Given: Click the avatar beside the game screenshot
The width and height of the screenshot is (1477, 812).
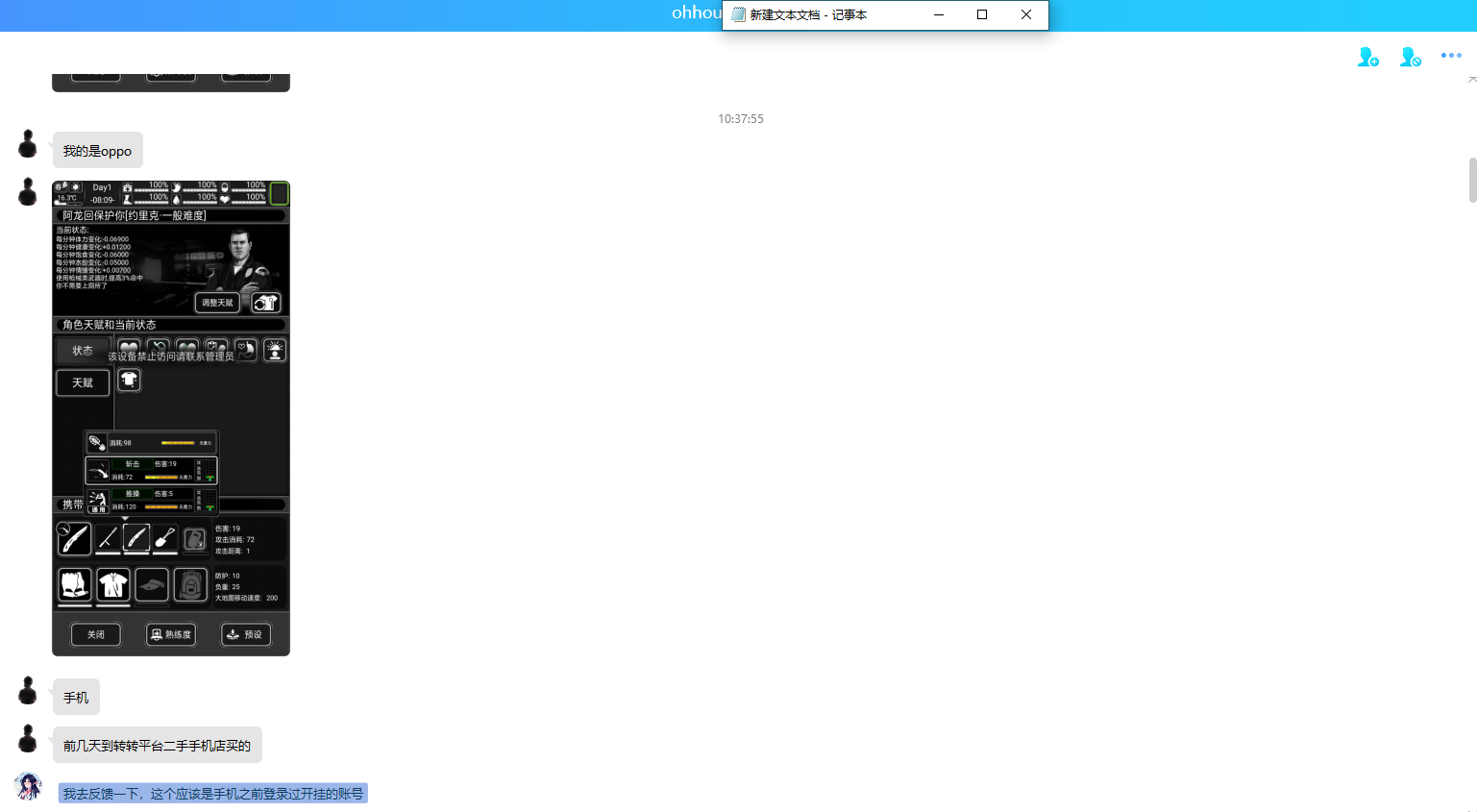Looking at the screenshot, I should tap(28, 192).
